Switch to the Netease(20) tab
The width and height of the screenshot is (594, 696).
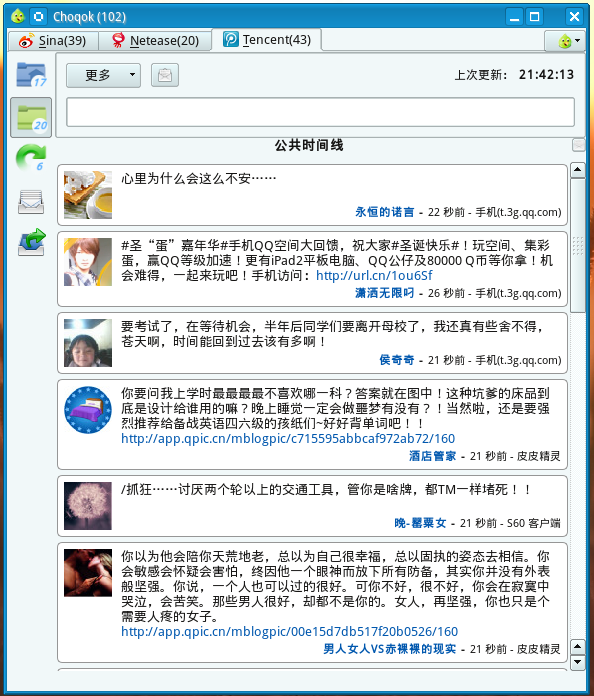click(x=155, y=41)
